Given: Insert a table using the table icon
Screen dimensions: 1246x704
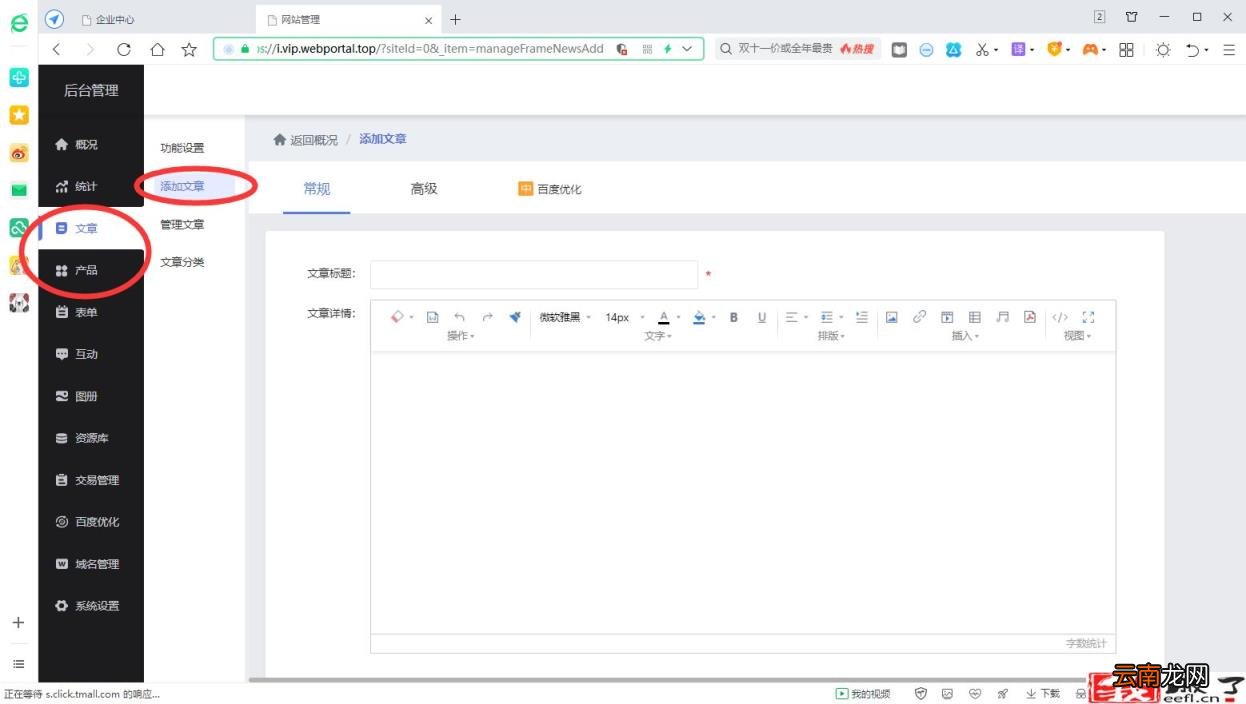Looking at the screenshot, I should 975,317.
